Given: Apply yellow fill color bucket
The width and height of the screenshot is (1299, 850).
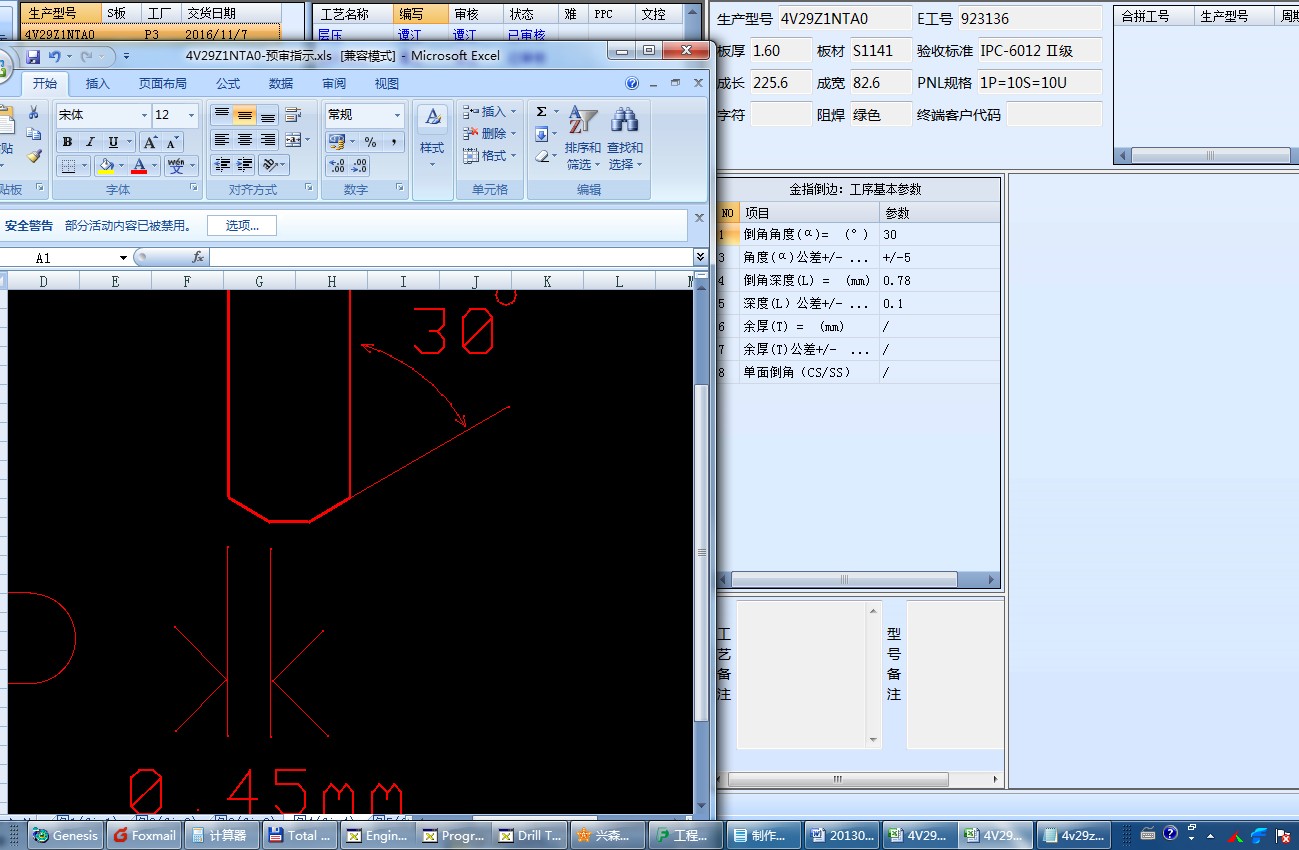Looking at the screenshot, I should tap(105, 166).
